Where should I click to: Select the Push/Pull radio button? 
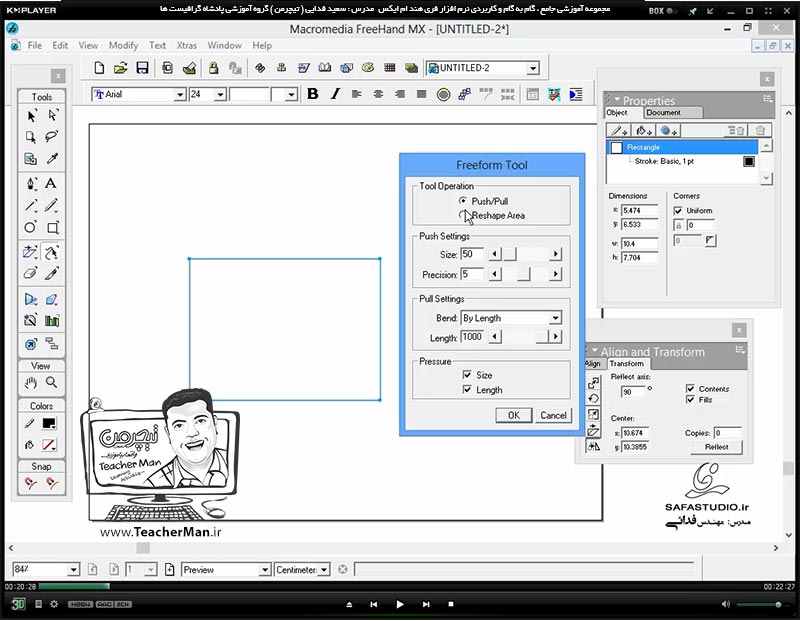click(462, 201)
